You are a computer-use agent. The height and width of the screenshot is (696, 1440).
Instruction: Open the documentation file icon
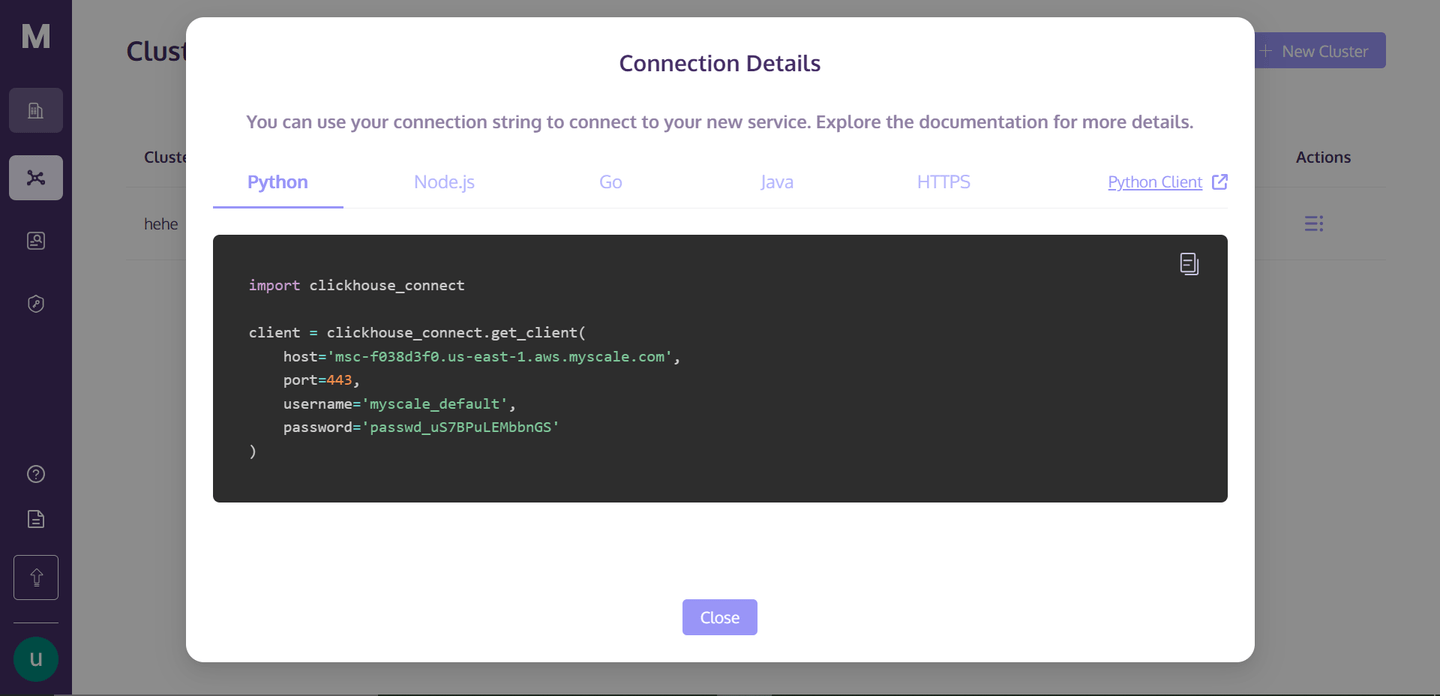36,519
